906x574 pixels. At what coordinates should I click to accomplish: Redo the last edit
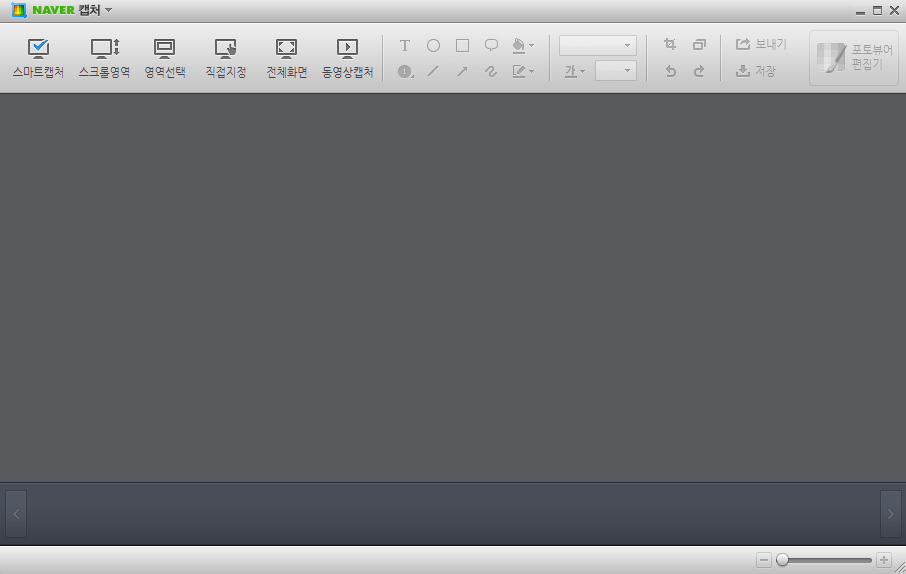click(699, 71)
